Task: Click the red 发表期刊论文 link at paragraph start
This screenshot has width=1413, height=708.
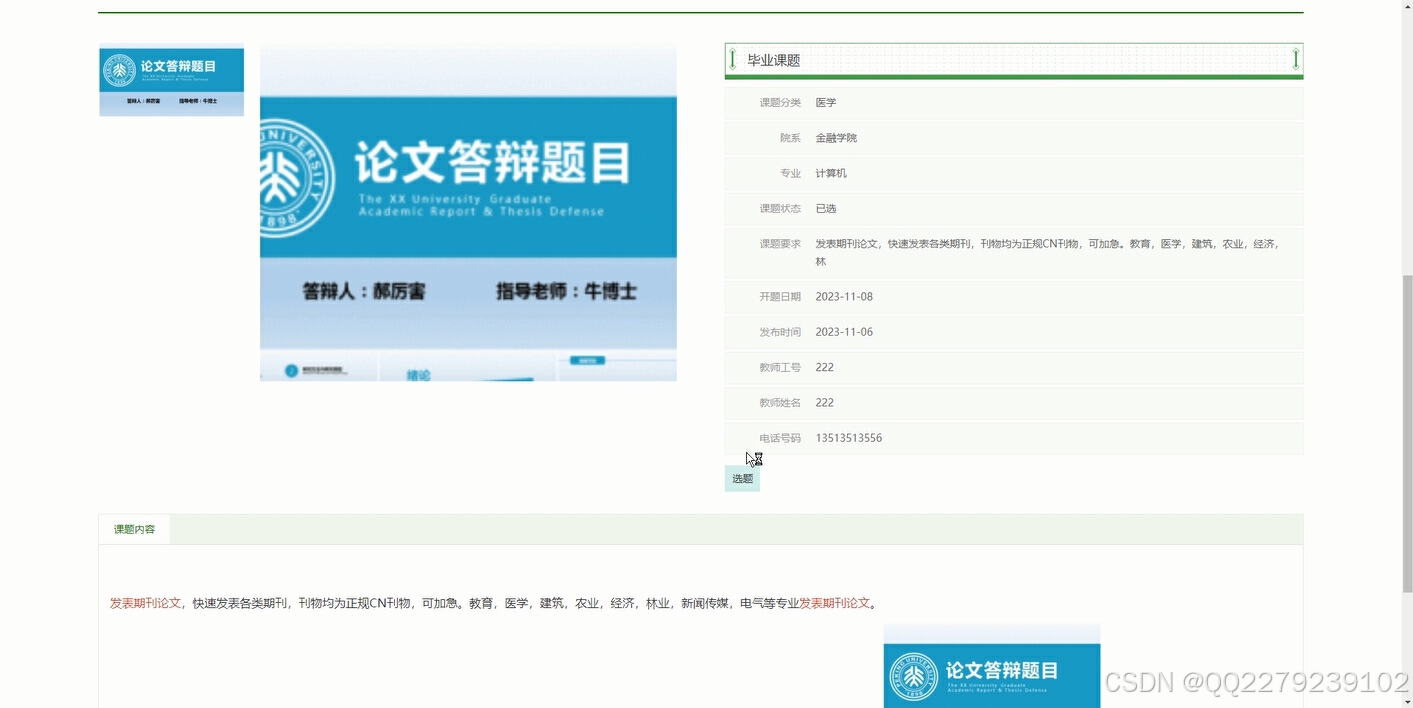Action: (144, 603)
